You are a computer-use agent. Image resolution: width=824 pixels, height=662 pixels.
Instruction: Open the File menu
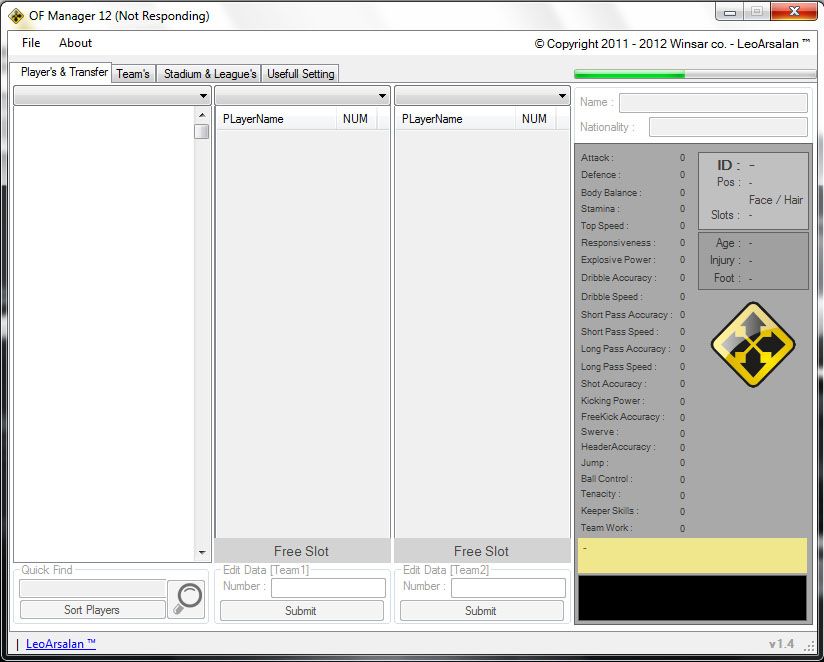click(31, 43)
